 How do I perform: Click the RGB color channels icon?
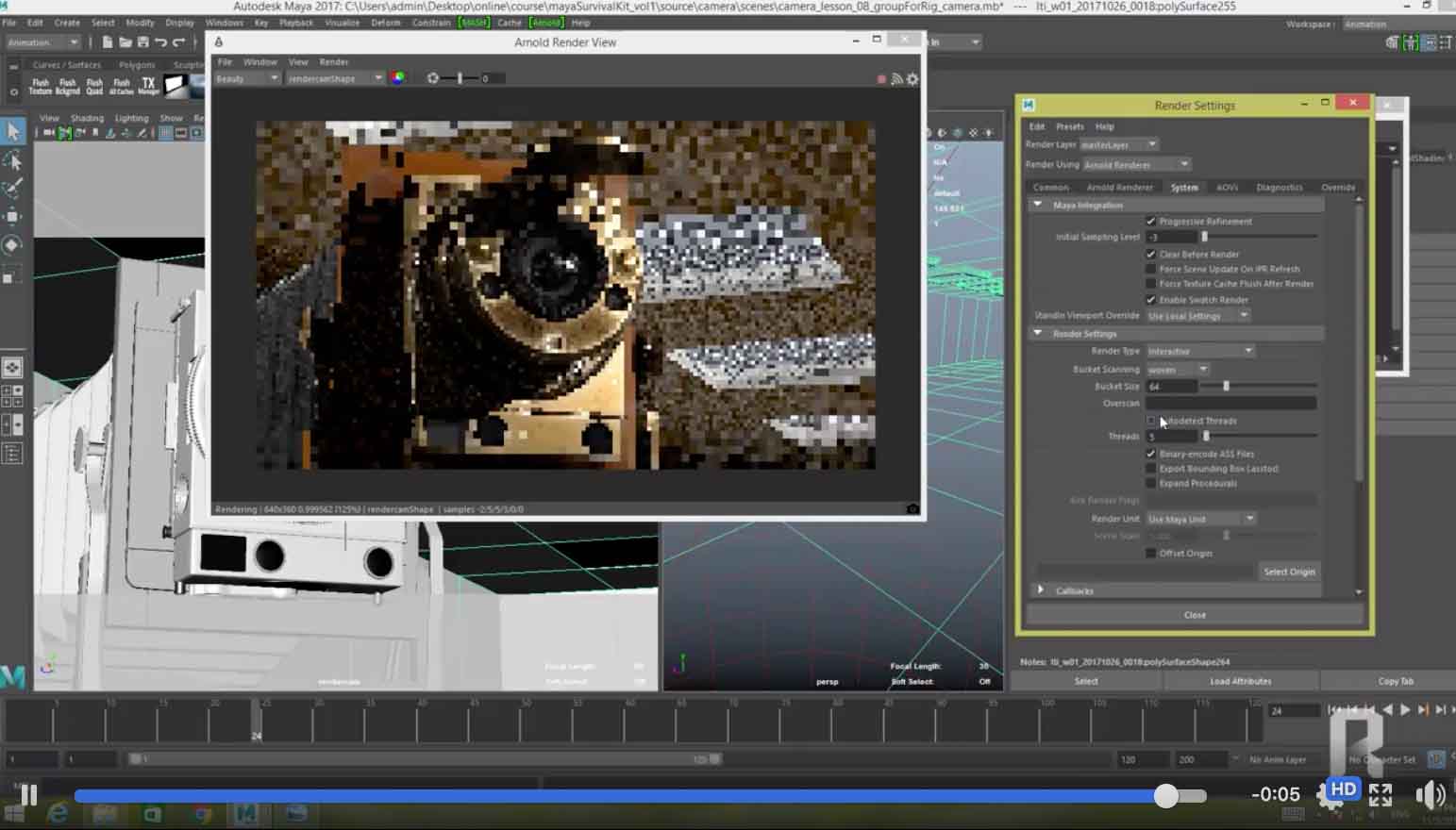[398, 78]
